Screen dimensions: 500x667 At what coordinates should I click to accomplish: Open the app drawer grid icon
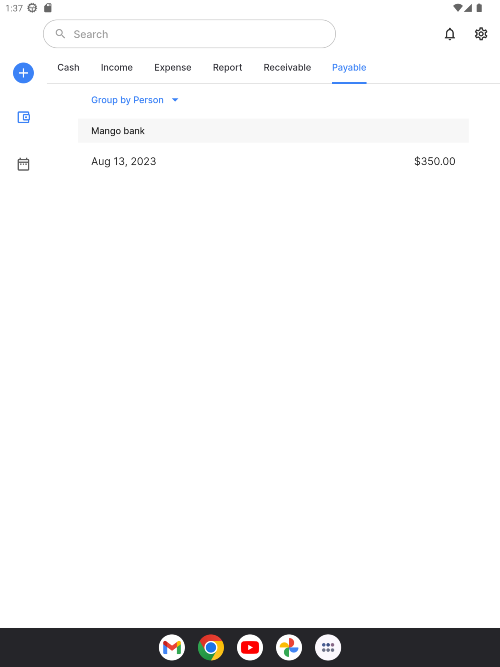point(328,647)
